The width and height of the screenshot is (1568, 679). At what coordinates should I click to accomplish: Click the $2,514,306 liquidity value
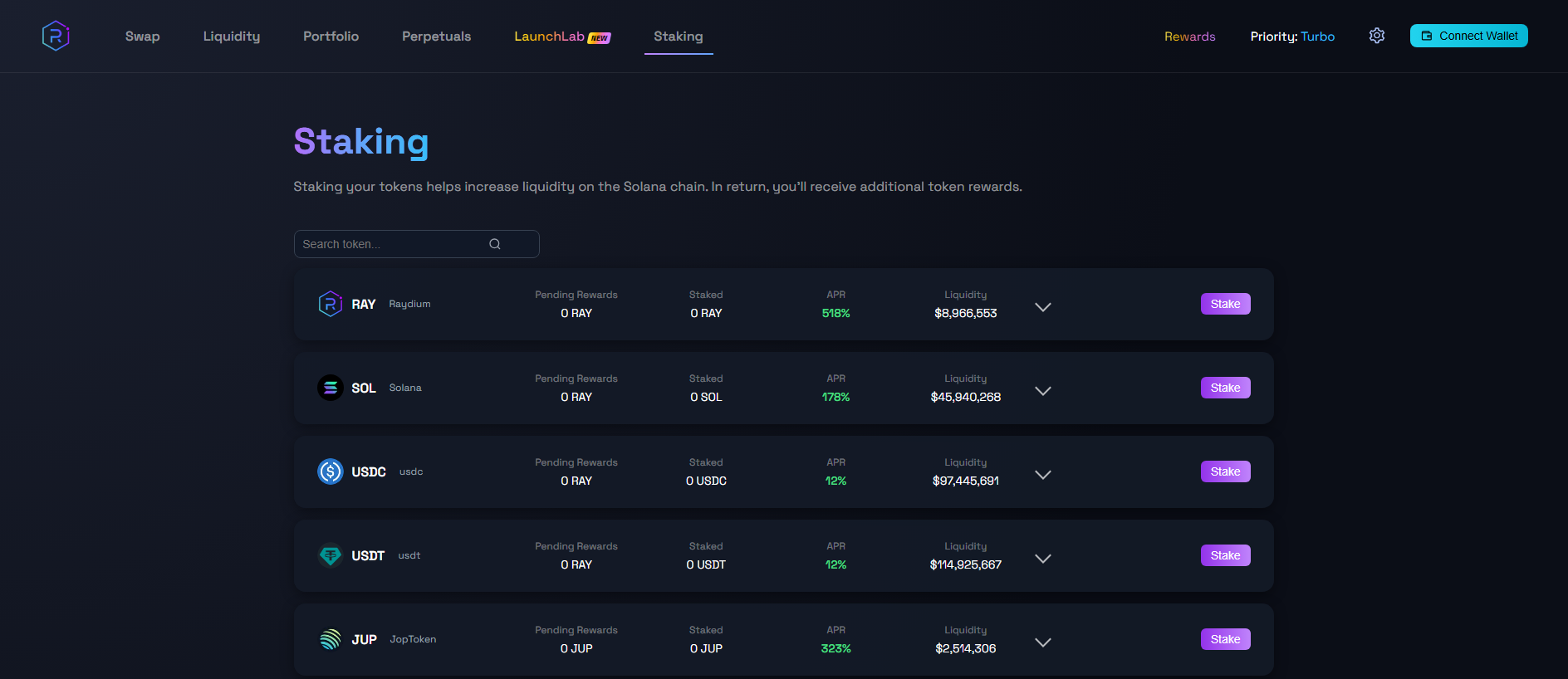point(965,648)
